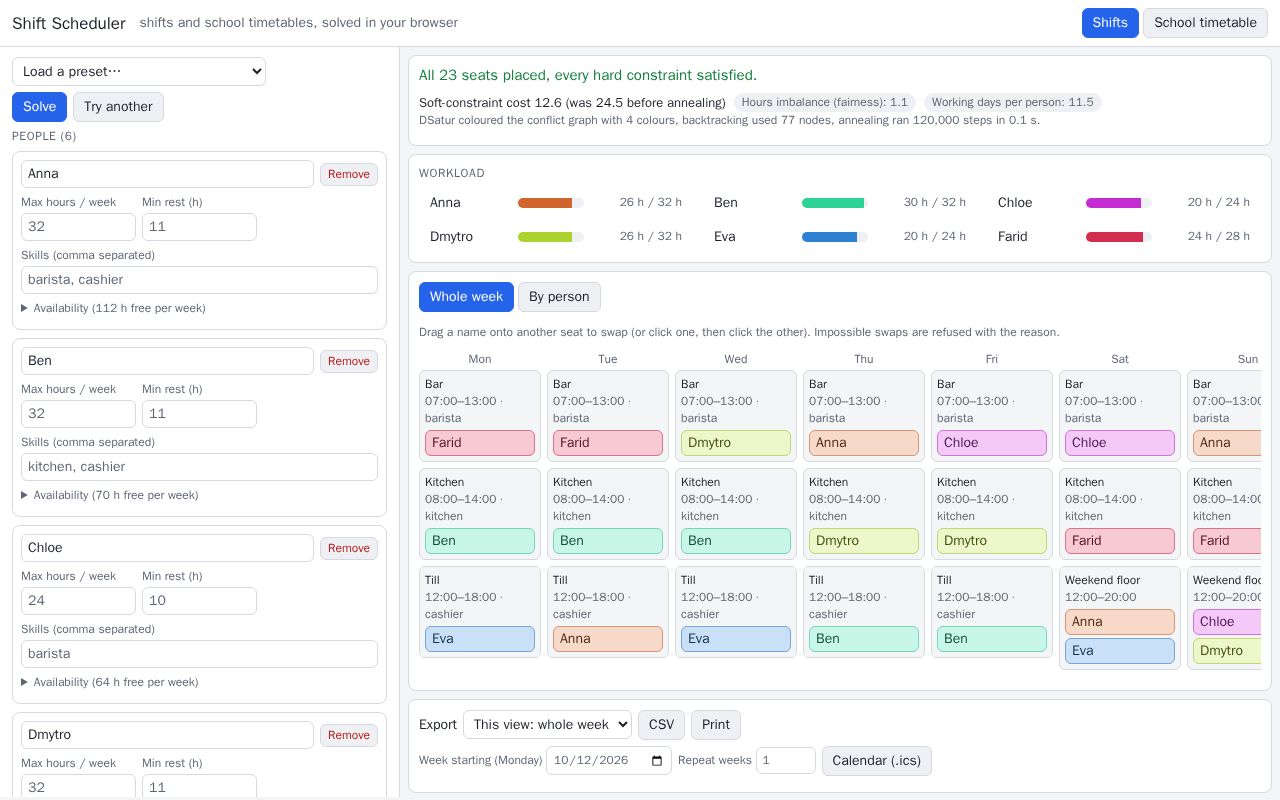Select Anna in Tuesday's Till shift

[x=608, y=639]
